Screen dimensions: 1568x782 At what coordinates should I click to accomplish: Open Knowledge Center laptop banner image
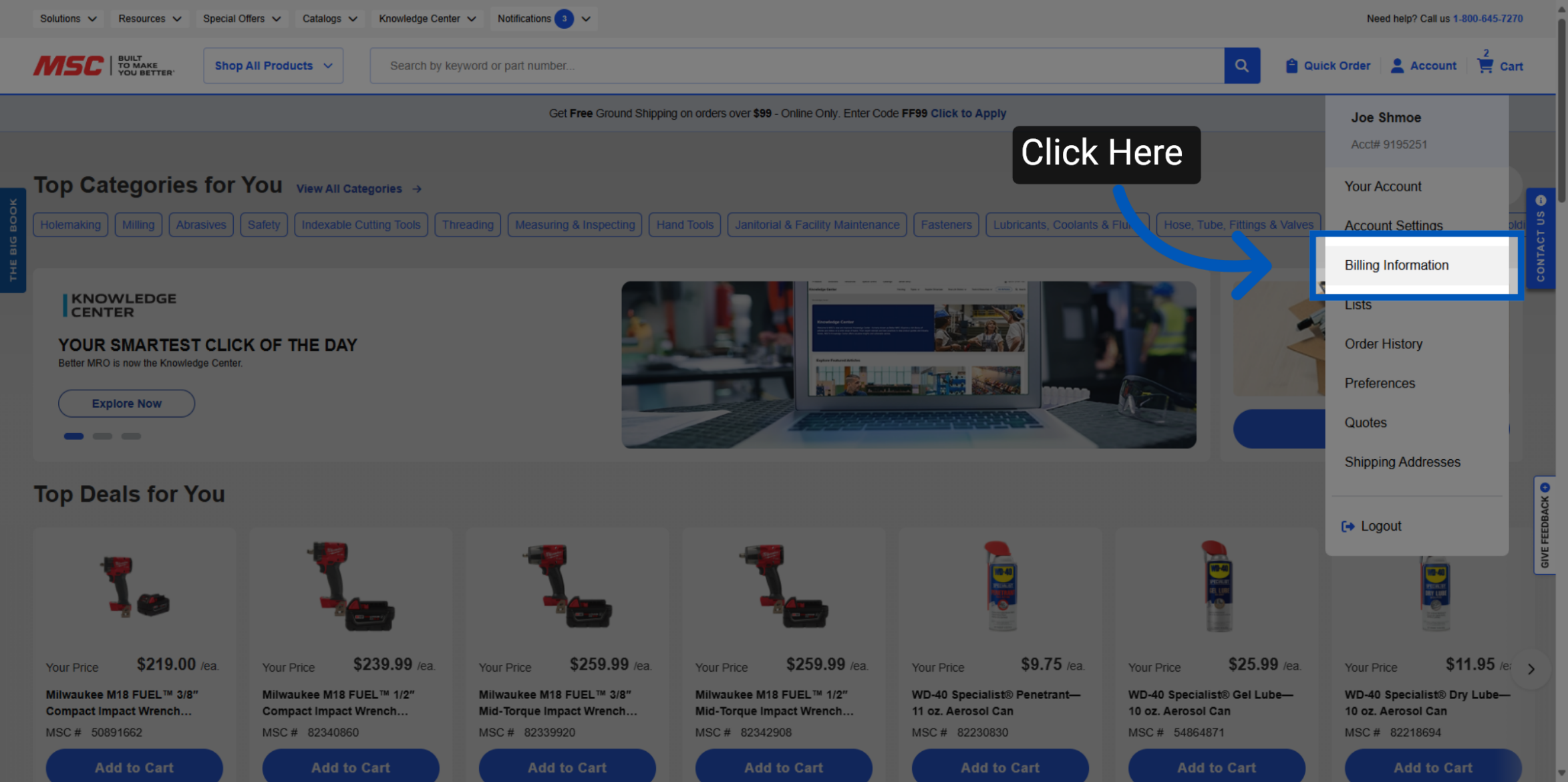pos(909,365)
